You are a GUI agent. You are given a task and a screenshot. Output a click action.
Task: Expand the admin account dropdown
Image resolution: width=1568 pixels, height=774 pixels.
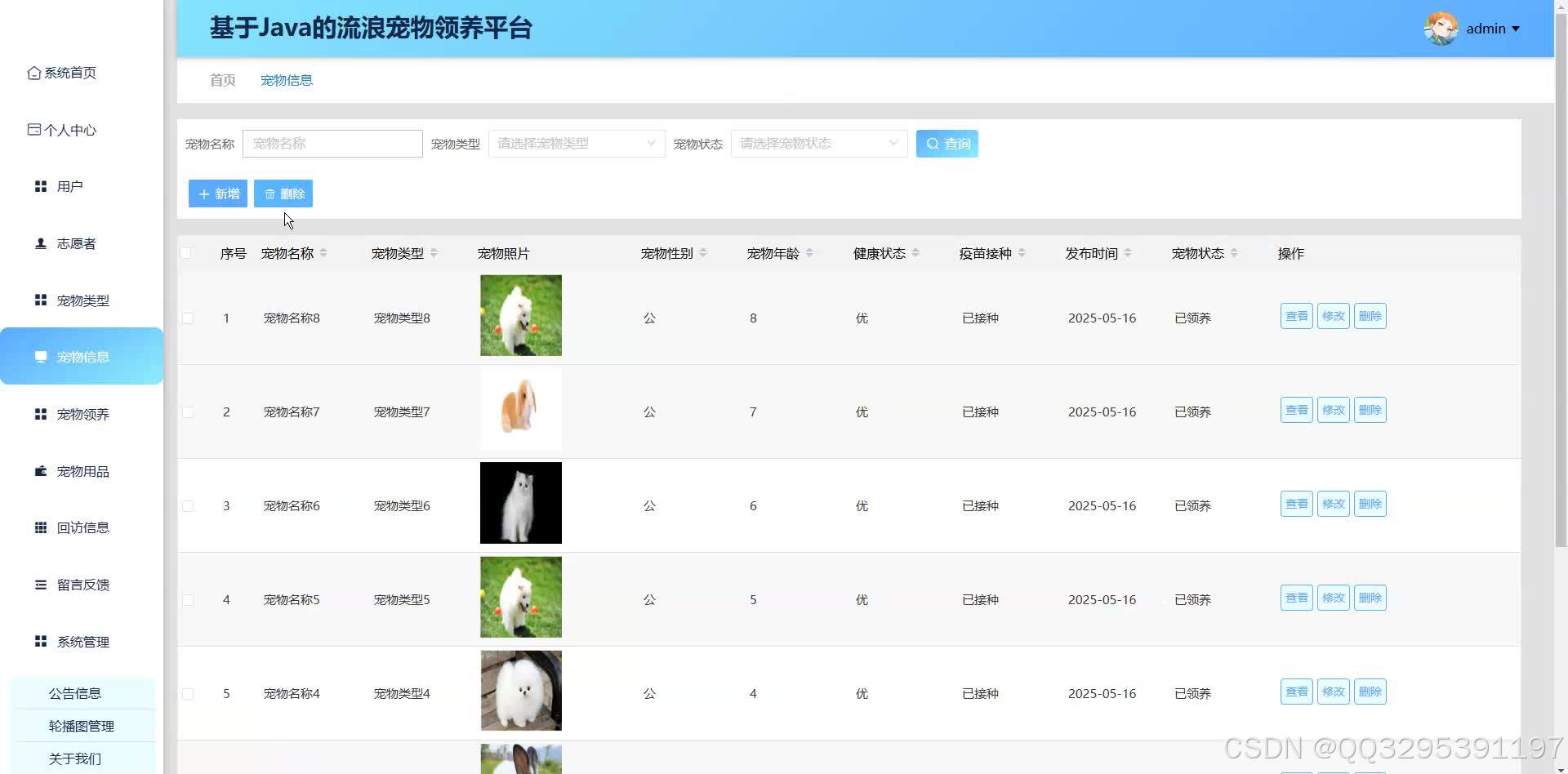point(1491,29)
